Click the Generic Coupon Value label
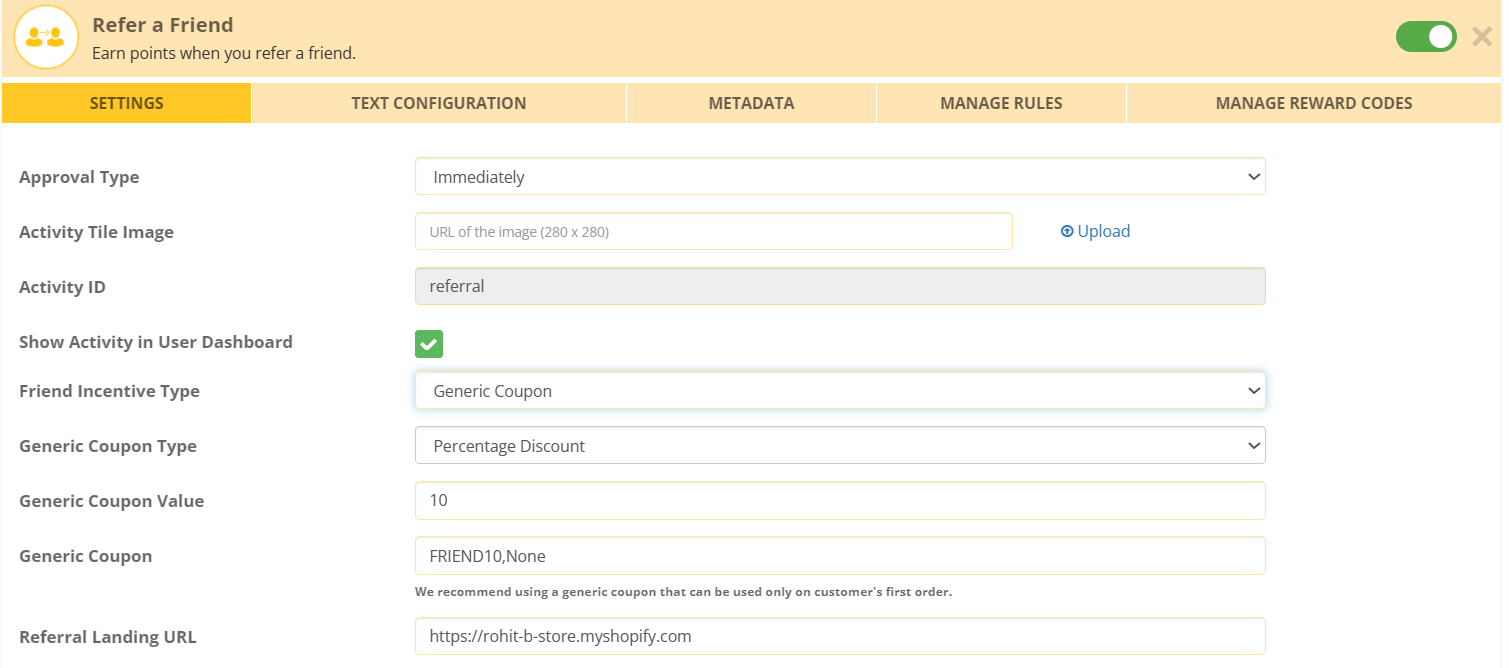Viewport: 1509px width, 668px height. [x=112, y=501]
